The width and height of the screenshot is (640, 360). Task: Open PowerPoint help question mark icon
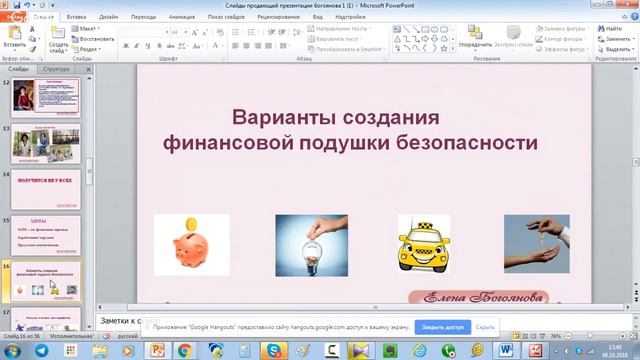pyautogui.click(x=635, y=17)
